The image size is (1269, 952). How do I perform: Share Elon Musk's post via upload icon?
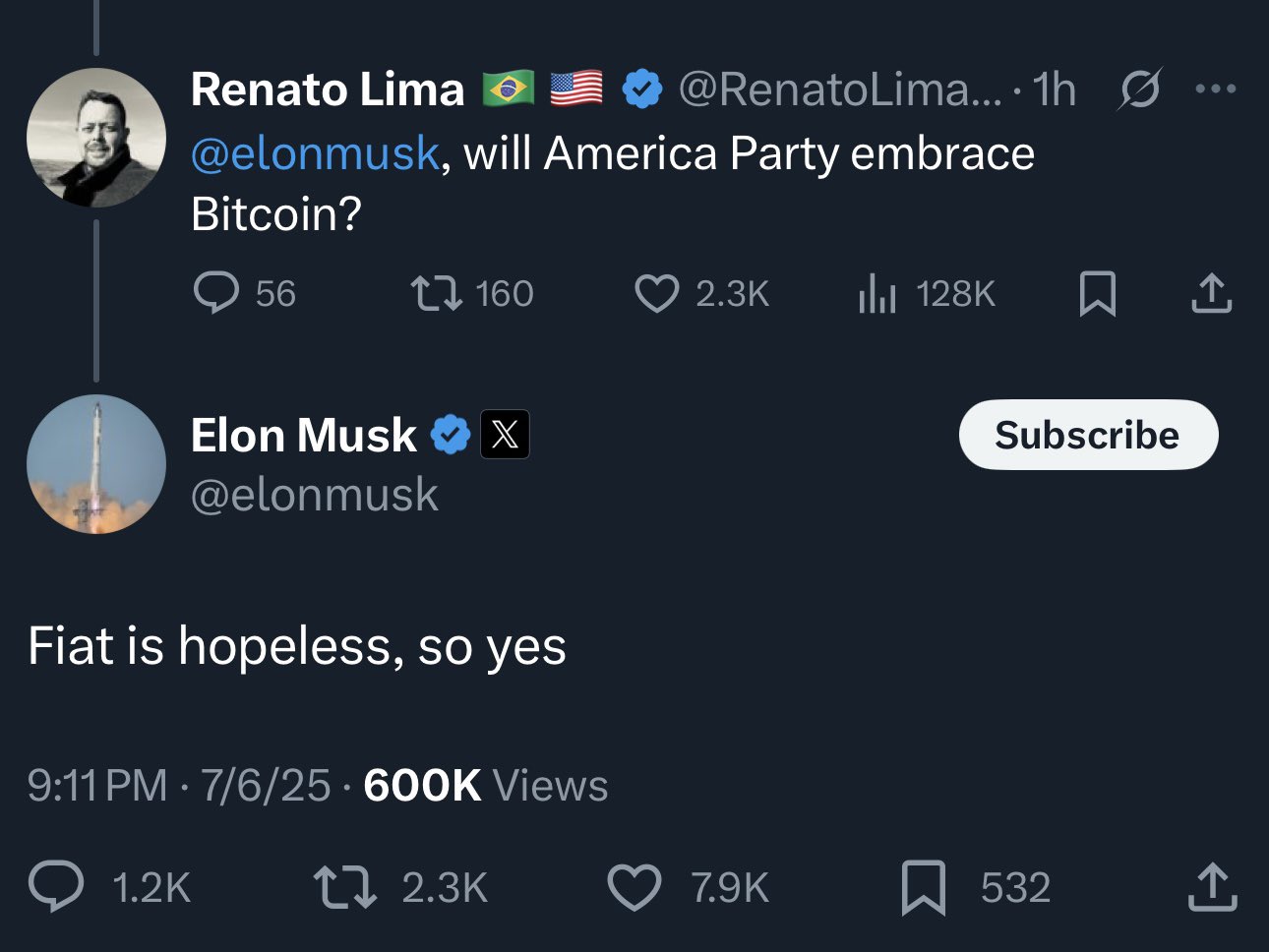point(1212,887)
